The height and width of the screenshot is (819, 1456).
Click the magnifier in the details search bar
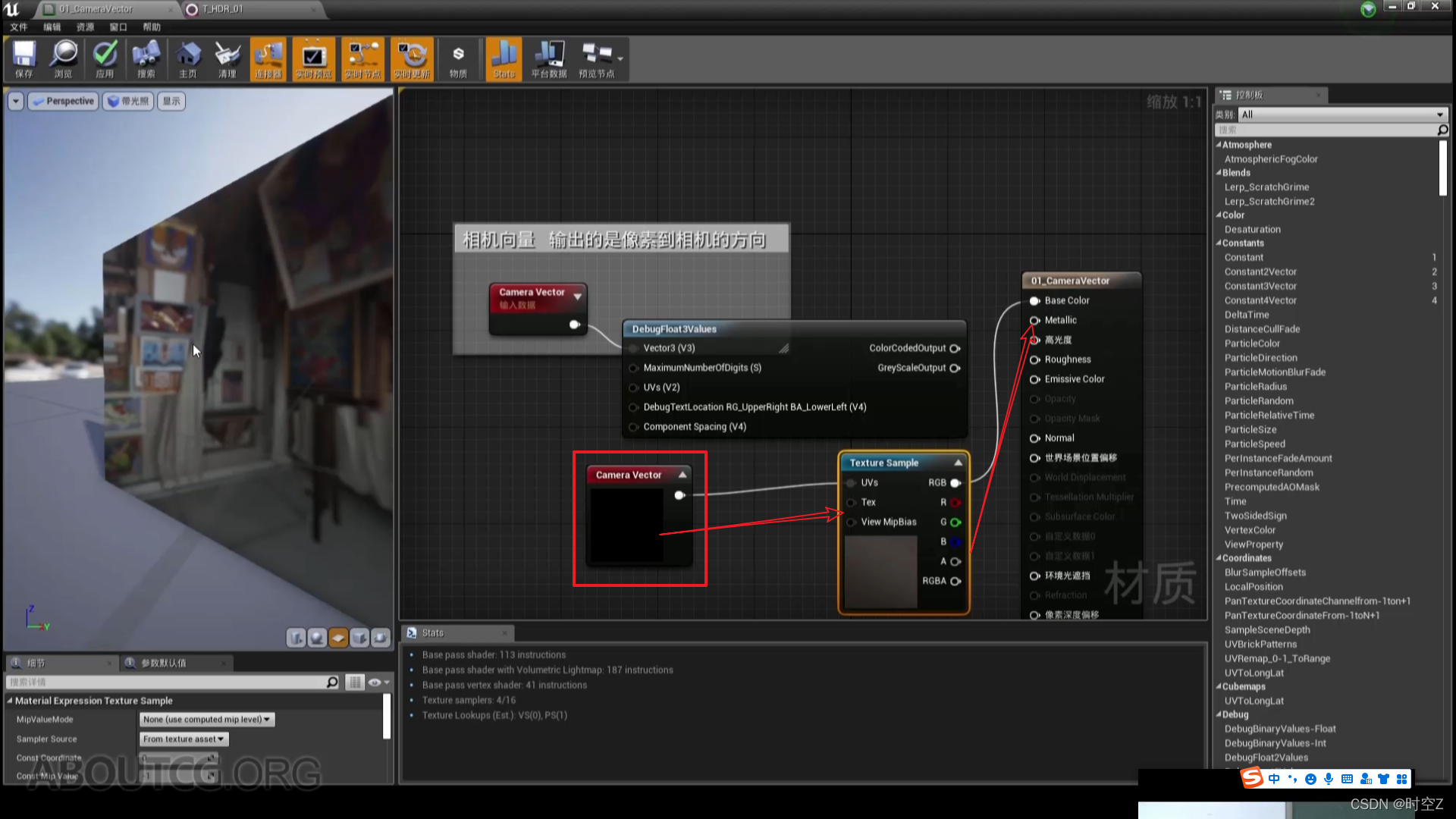point(332,682)
